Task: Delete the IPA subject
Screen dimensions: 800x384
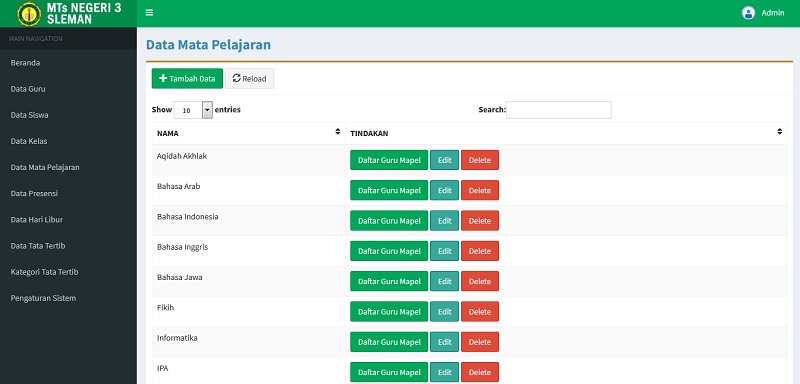Action: 480,372
